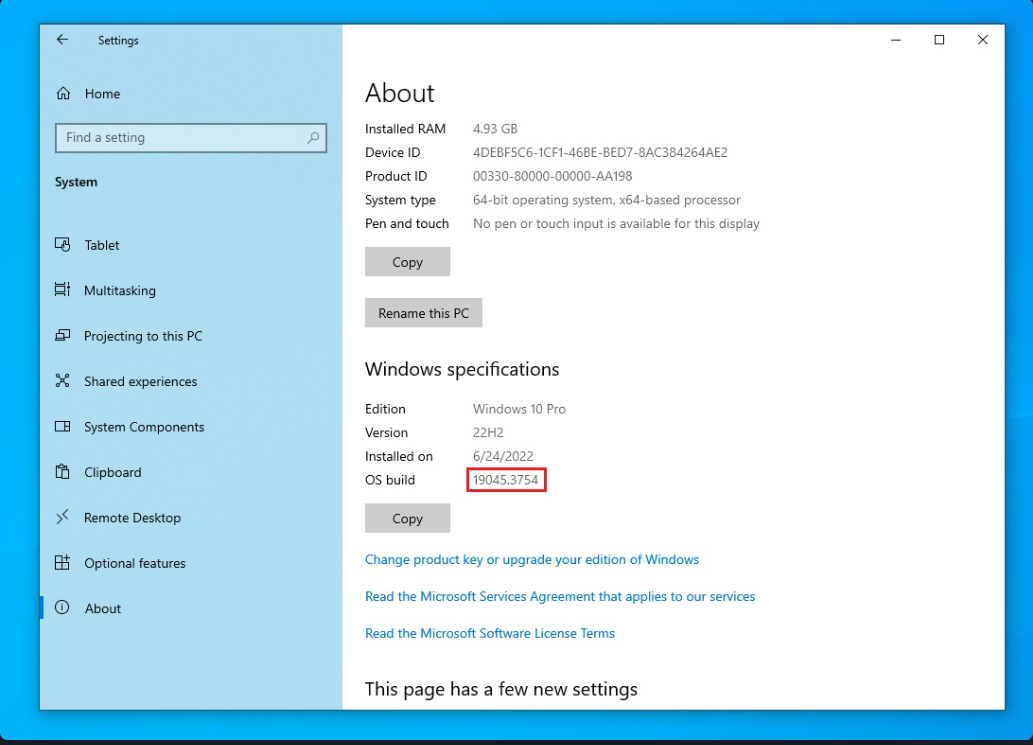Viewport: 1033px width, 745px height.
Task: Click the Remote Desktop icon
Action: [63, 517]
